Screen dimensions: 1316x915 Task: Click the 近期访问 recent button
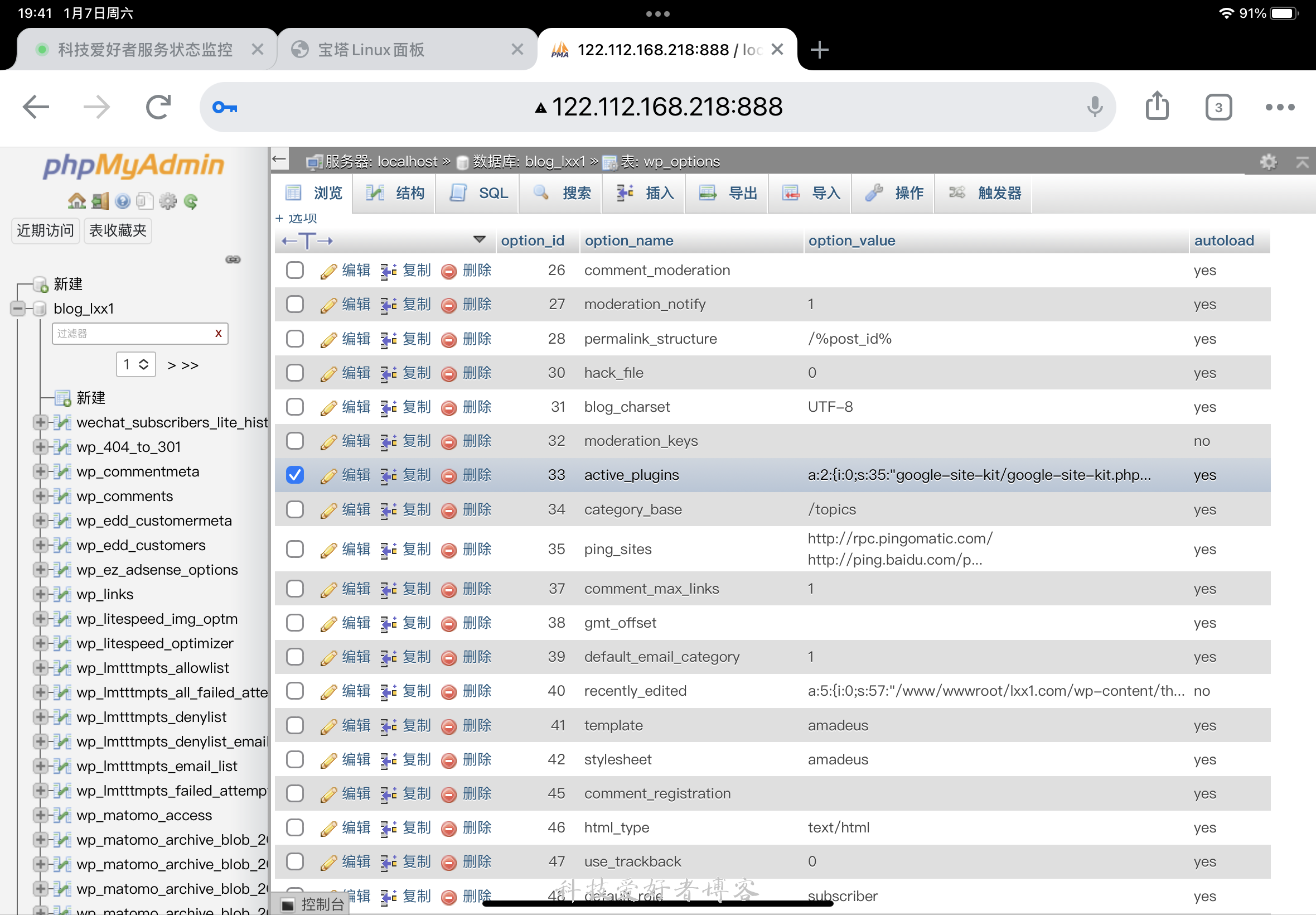(45, 230)
